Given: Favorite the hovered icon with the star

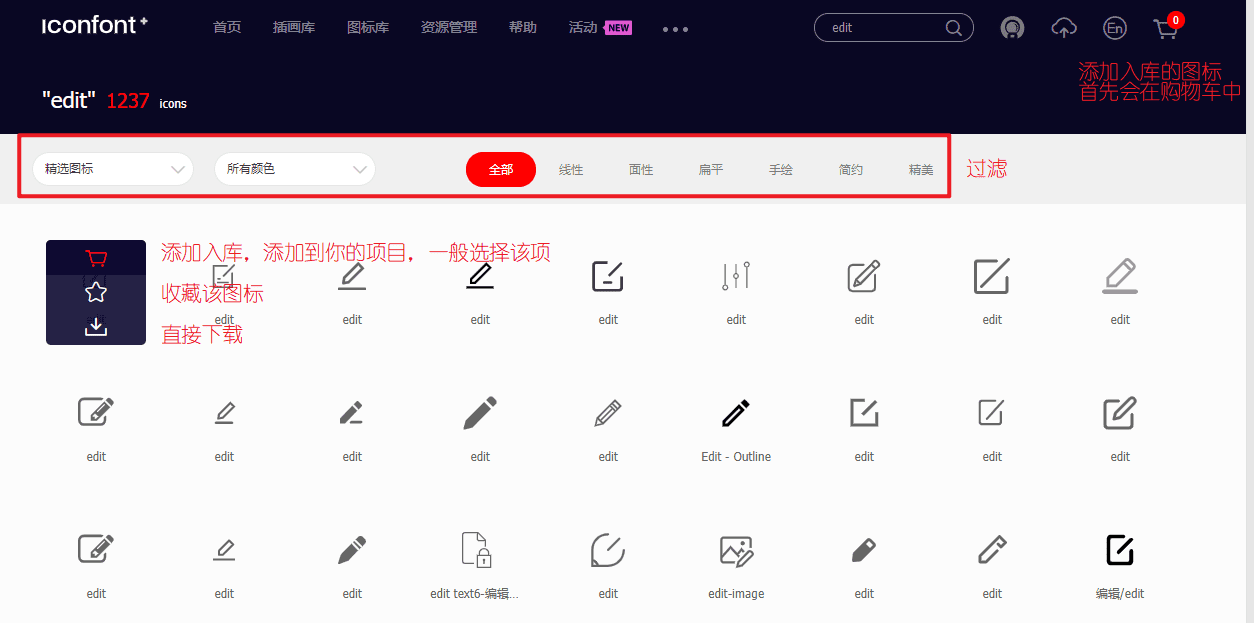Looking at the screenshot, I should (x=96, y=292).
